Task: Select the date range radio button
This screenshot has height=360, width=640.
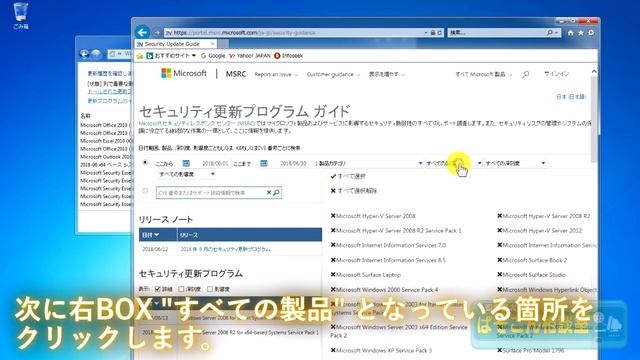Action: (x=145, y=162)
